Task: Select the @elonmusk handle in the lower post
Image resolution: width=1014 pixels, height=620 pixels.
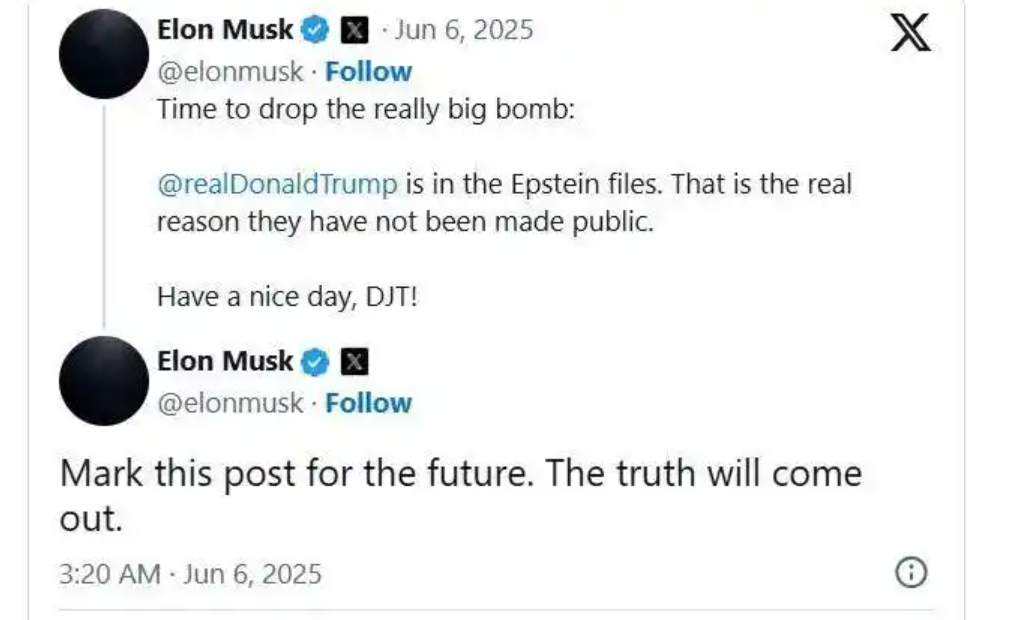Action: click(229, 403)
